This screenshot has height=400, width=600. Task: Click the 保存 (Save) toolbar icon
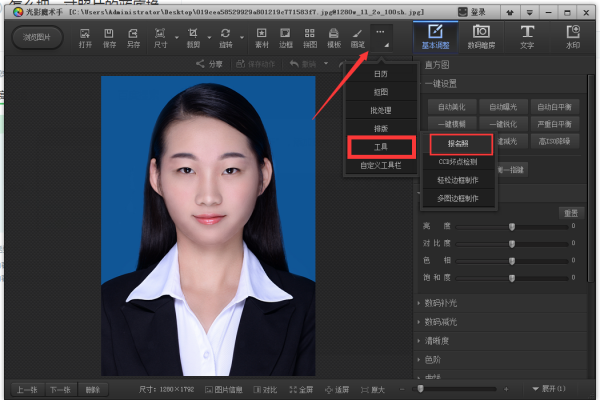[x=109, y=38]
